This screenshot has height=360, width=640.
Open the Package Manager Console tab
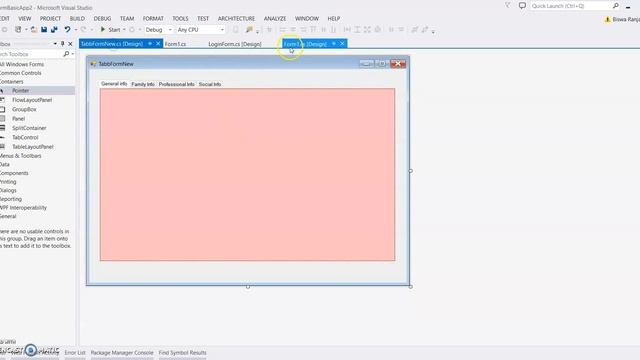pos(122,353)
